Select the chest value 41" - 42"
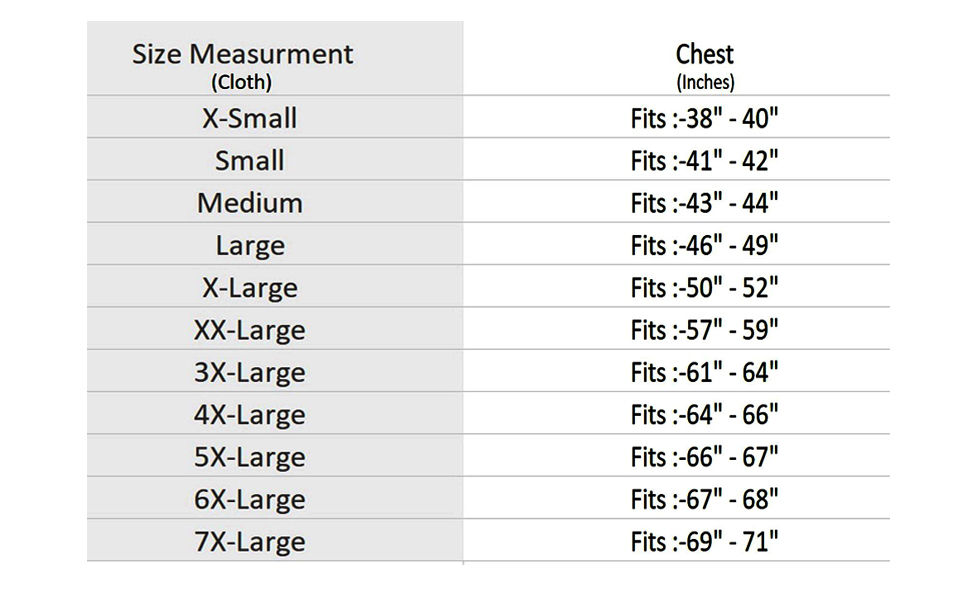 (x=705, y=161)
